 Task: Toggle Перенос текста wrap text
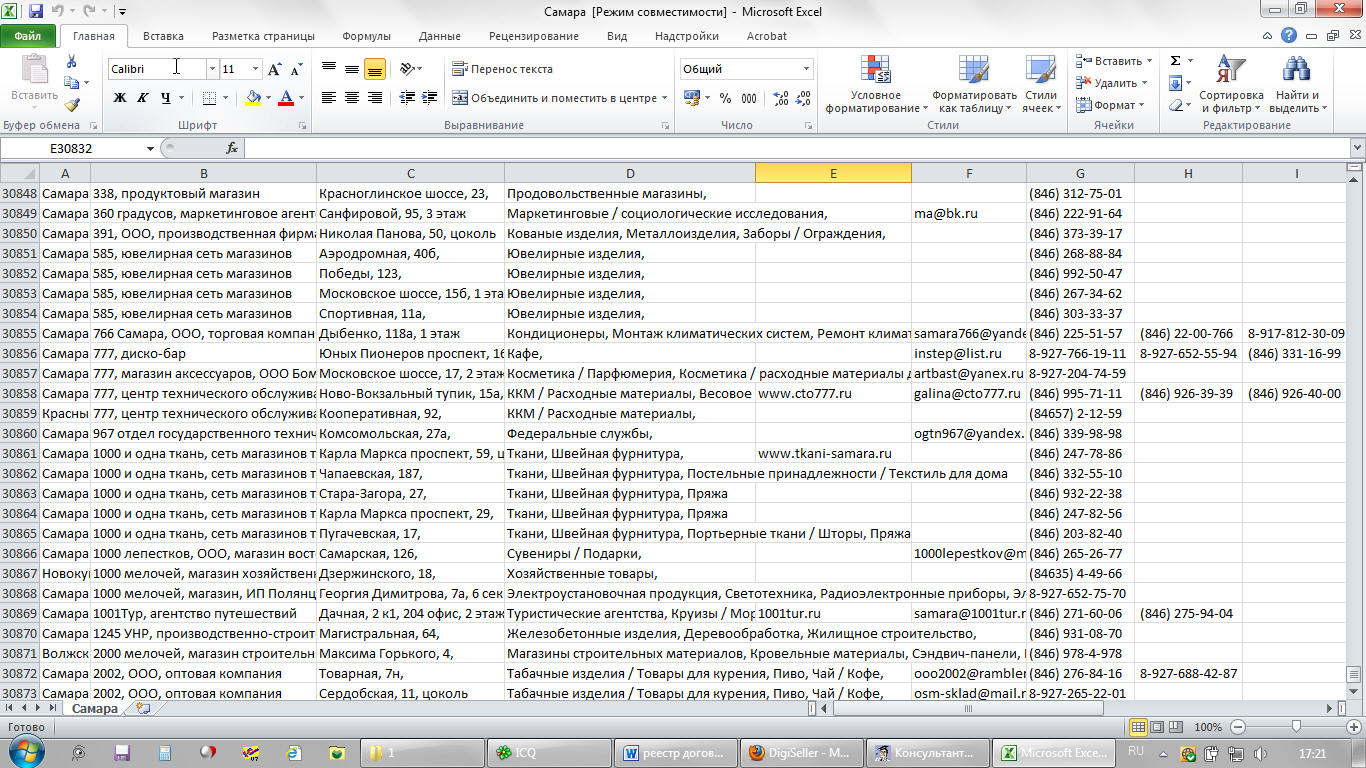[502, 69]
